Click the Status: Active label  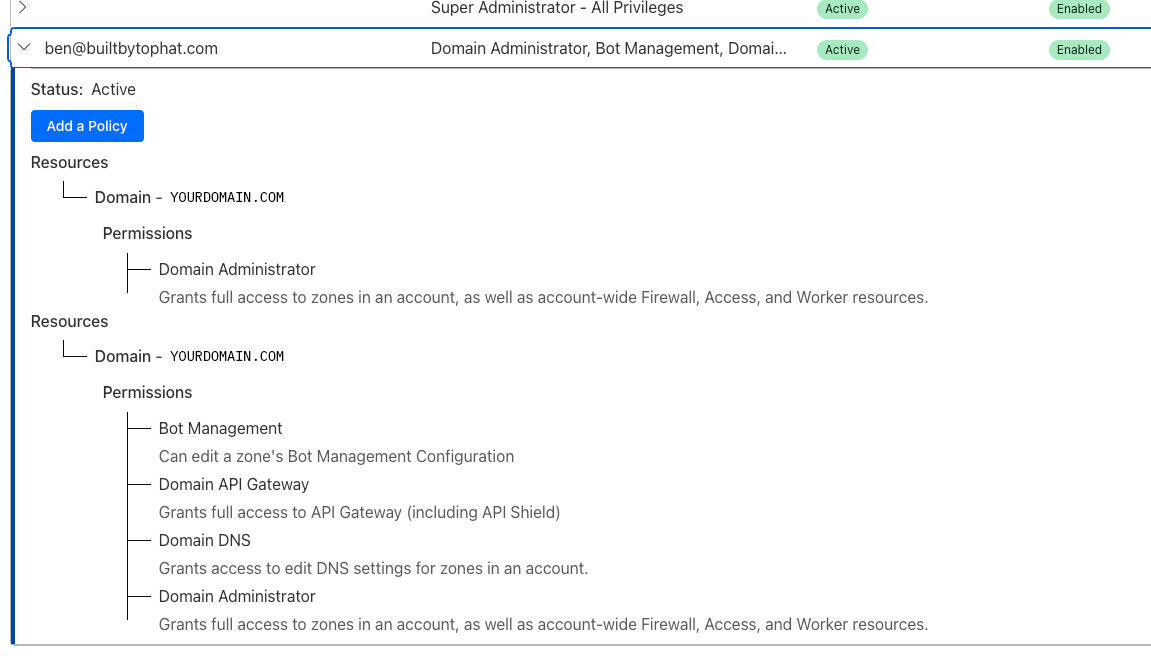(x=83, y=89)
